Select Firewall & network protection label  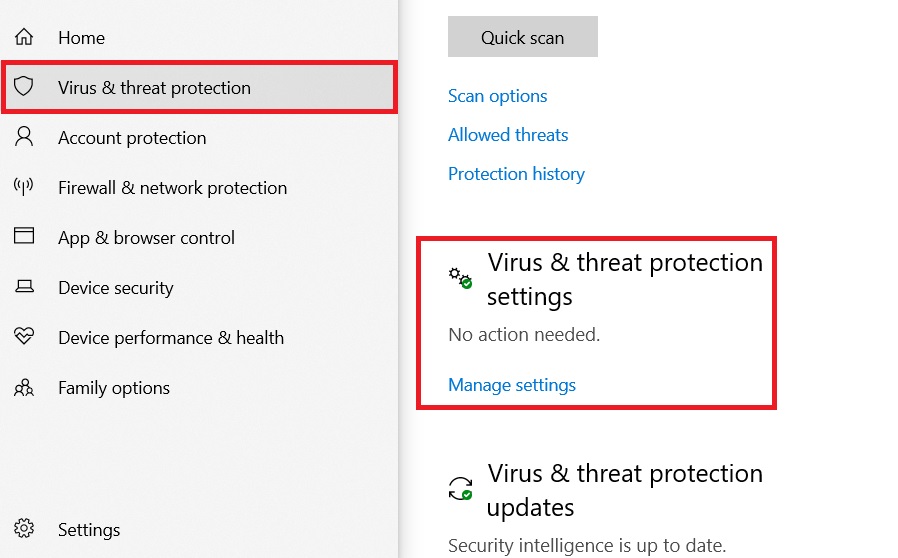tap(172, 188)
